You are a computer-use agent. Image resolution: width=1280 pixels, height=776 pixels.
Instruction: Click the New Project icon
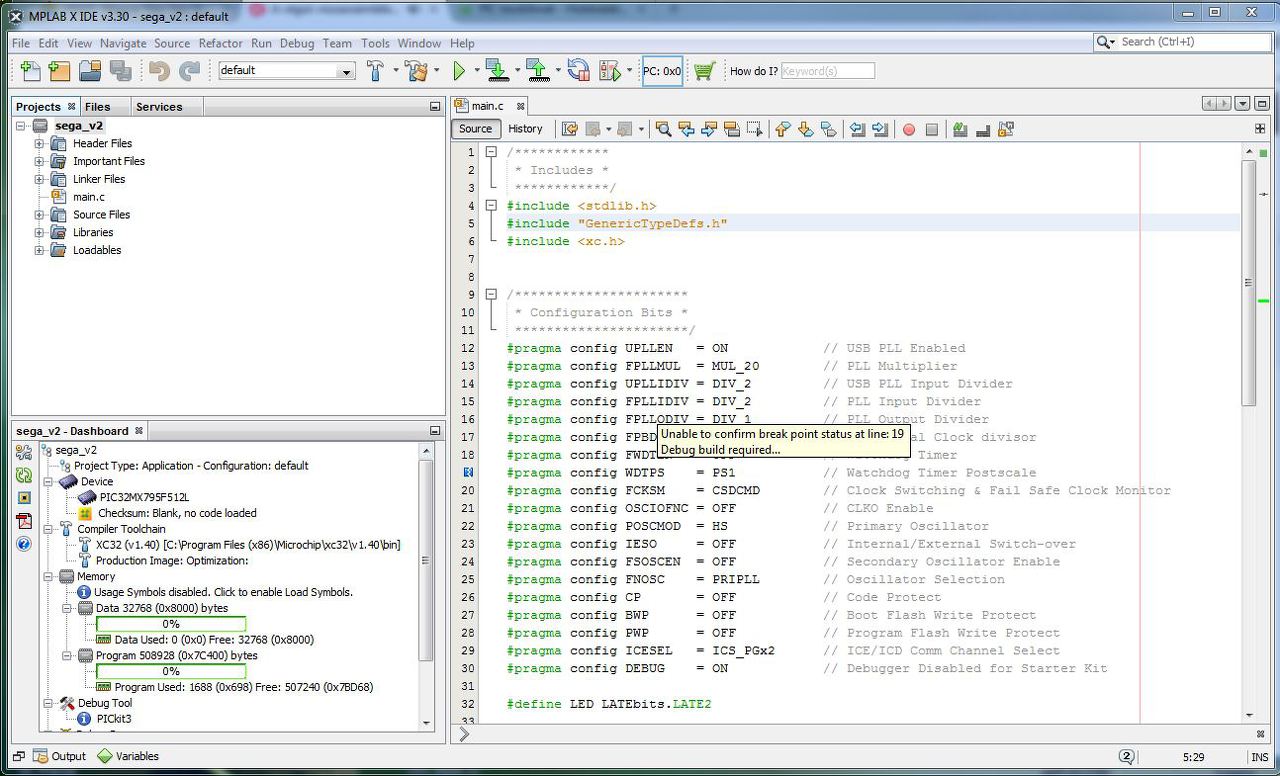(59, 71)
